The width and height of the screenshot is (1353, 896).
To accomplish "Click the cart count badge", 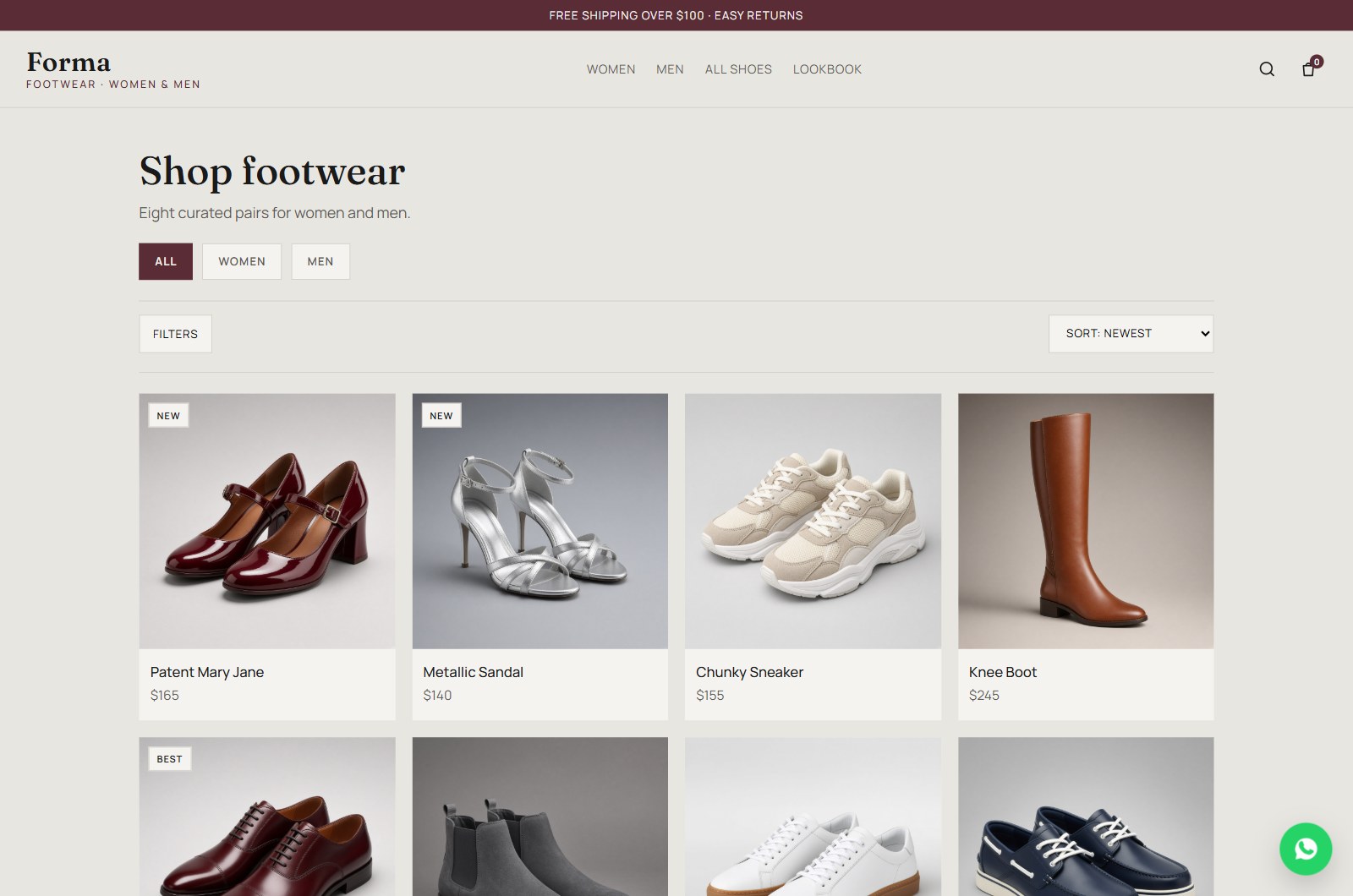I will coord(1317,62).
